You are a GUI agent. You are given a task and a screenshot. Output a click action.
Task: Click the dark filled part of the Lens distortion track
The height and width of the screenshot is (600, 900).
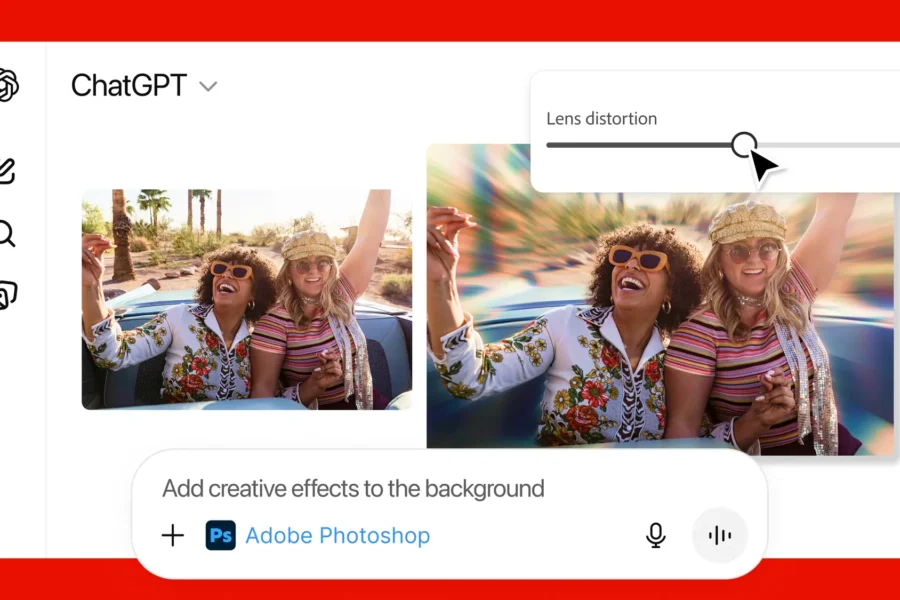click(x=640, y=145)
